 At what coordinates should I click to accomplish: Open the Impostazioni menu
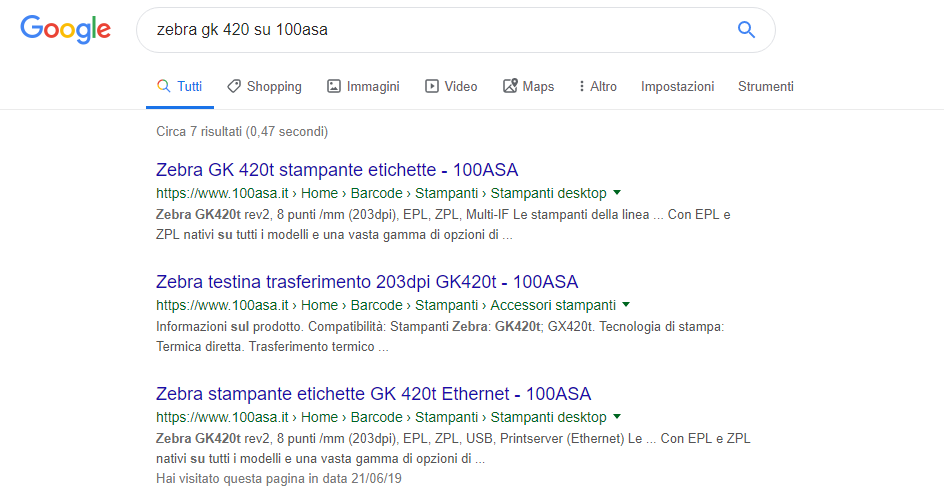point(677,87)
